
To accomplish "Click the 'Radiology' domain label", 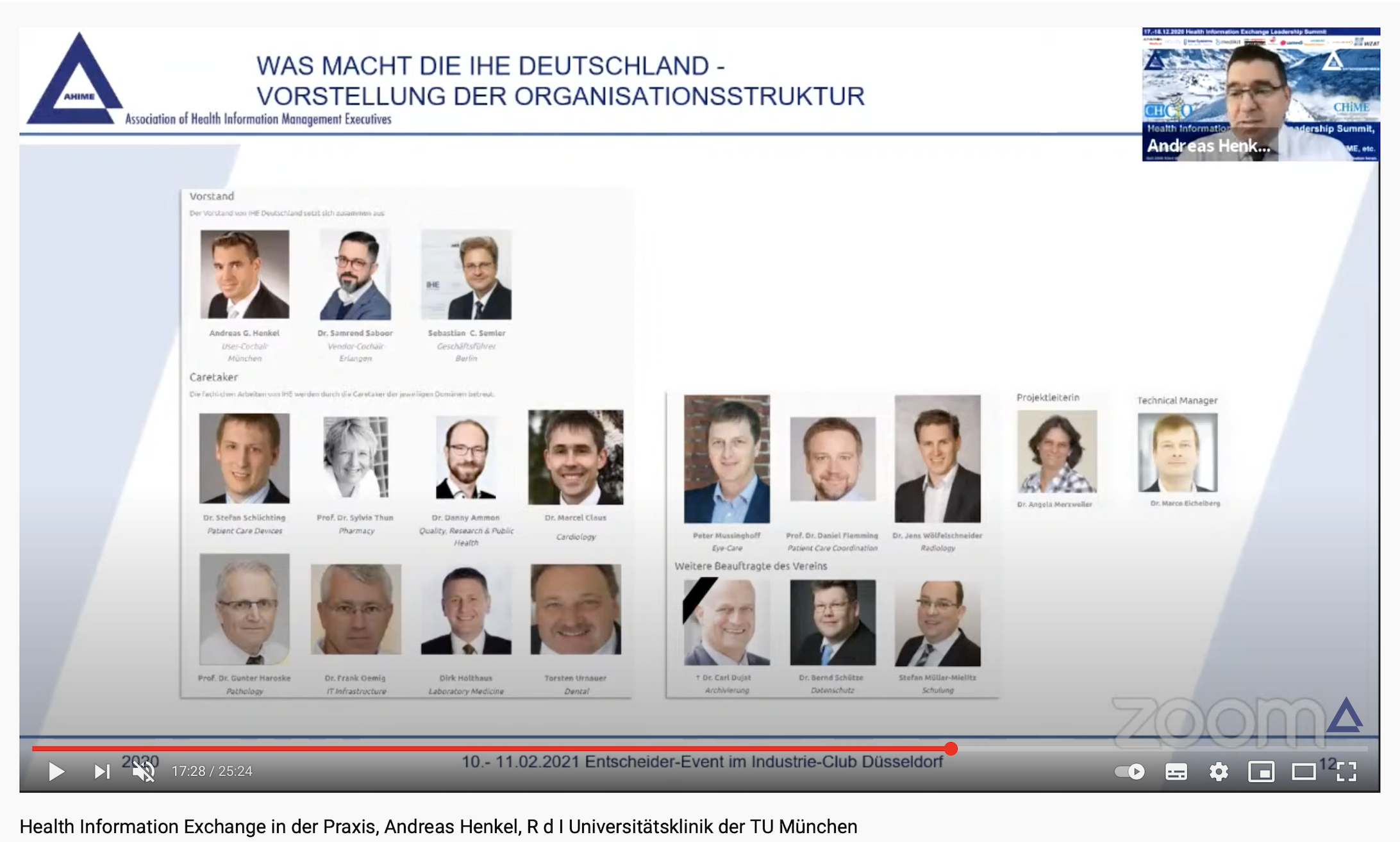I will click(x=938, y=549).
